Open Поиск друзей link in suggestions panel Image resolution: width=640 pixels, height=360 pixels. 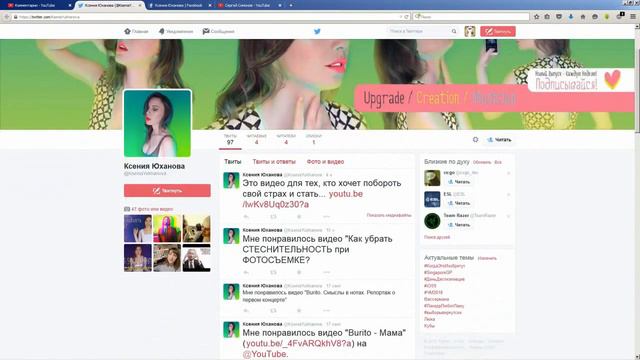pos(437,237)
